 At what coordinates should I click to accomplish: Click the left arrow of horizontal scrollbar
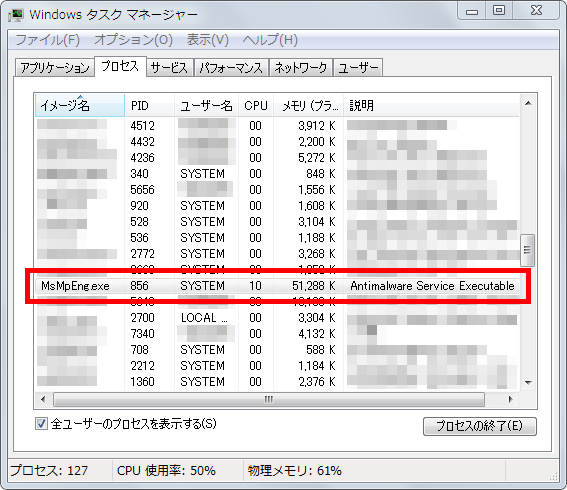click(43, 399)
